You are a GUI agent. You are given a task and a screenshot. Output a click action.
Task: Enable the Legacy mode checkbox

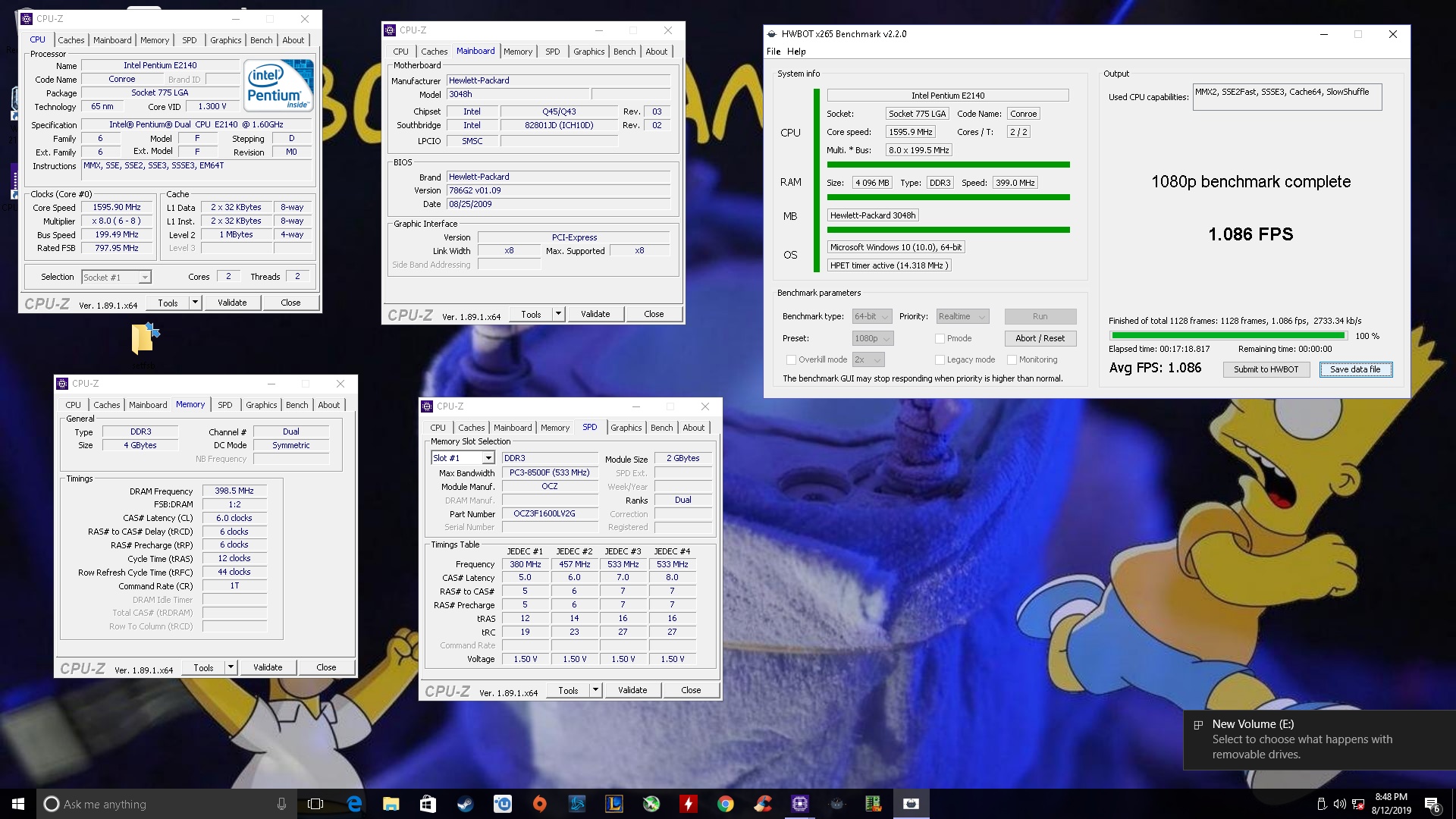point(940,359)
